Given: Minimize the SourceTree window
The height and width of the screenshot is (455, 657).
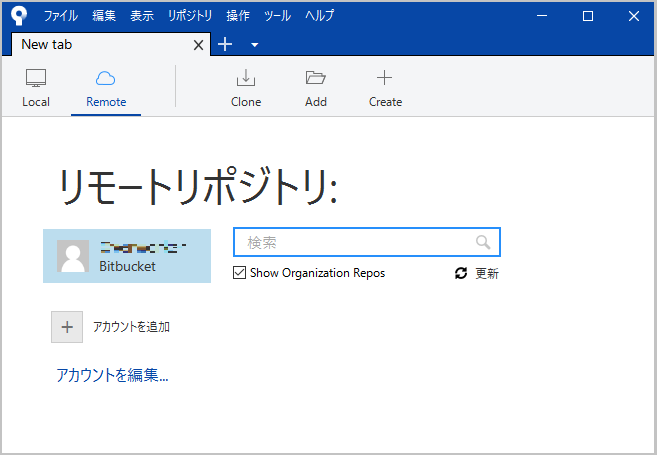Looking at the screenshot, I should tap(542, 16).
